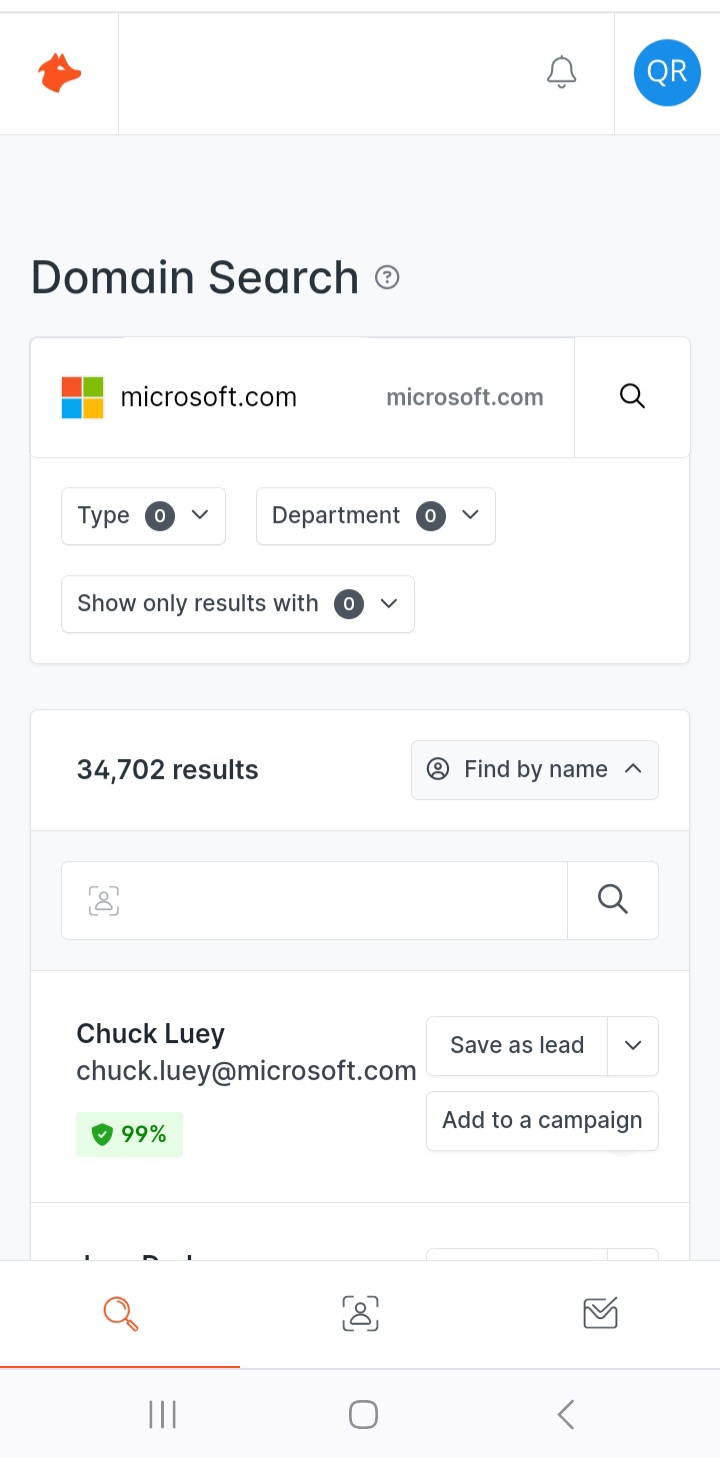The image size is (720, 1458).
Task: Expand the Department filter dropdown
Action: click(376, 516)
